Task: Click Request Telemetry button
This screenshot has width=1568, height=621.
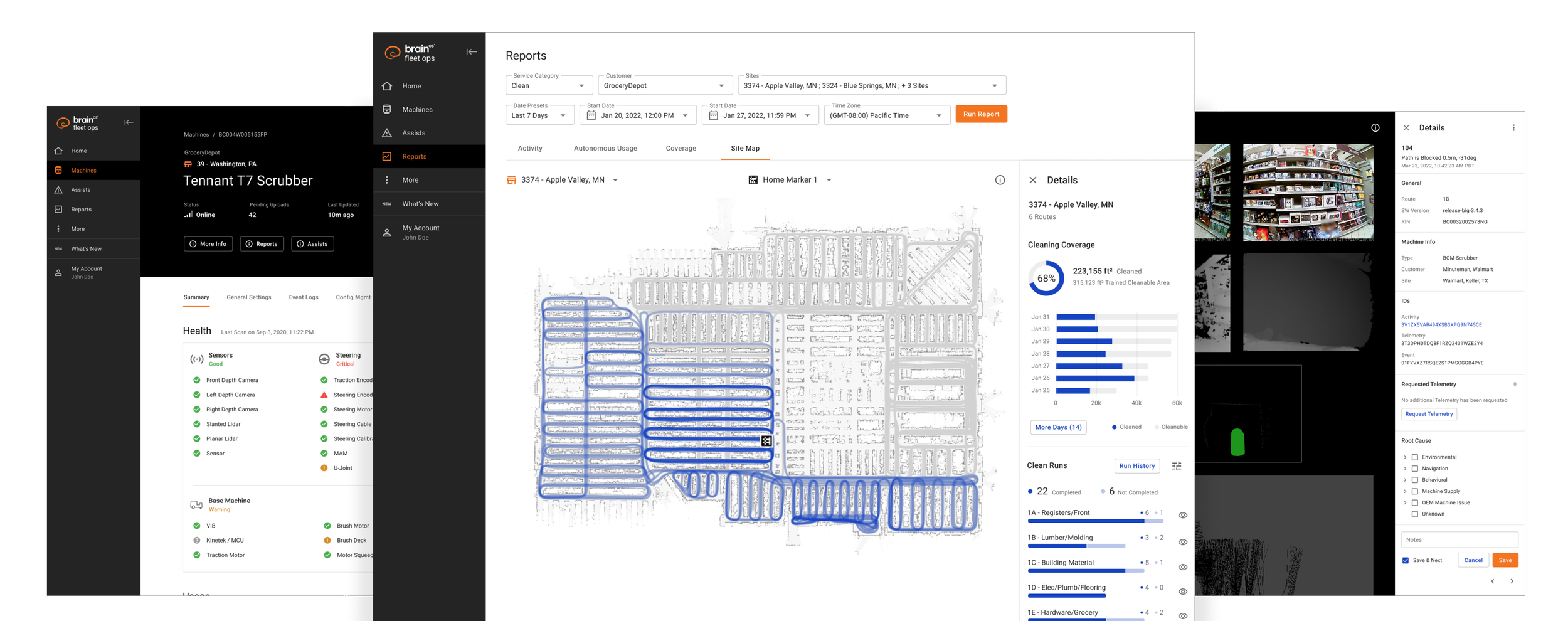Action: point(1429,414)
